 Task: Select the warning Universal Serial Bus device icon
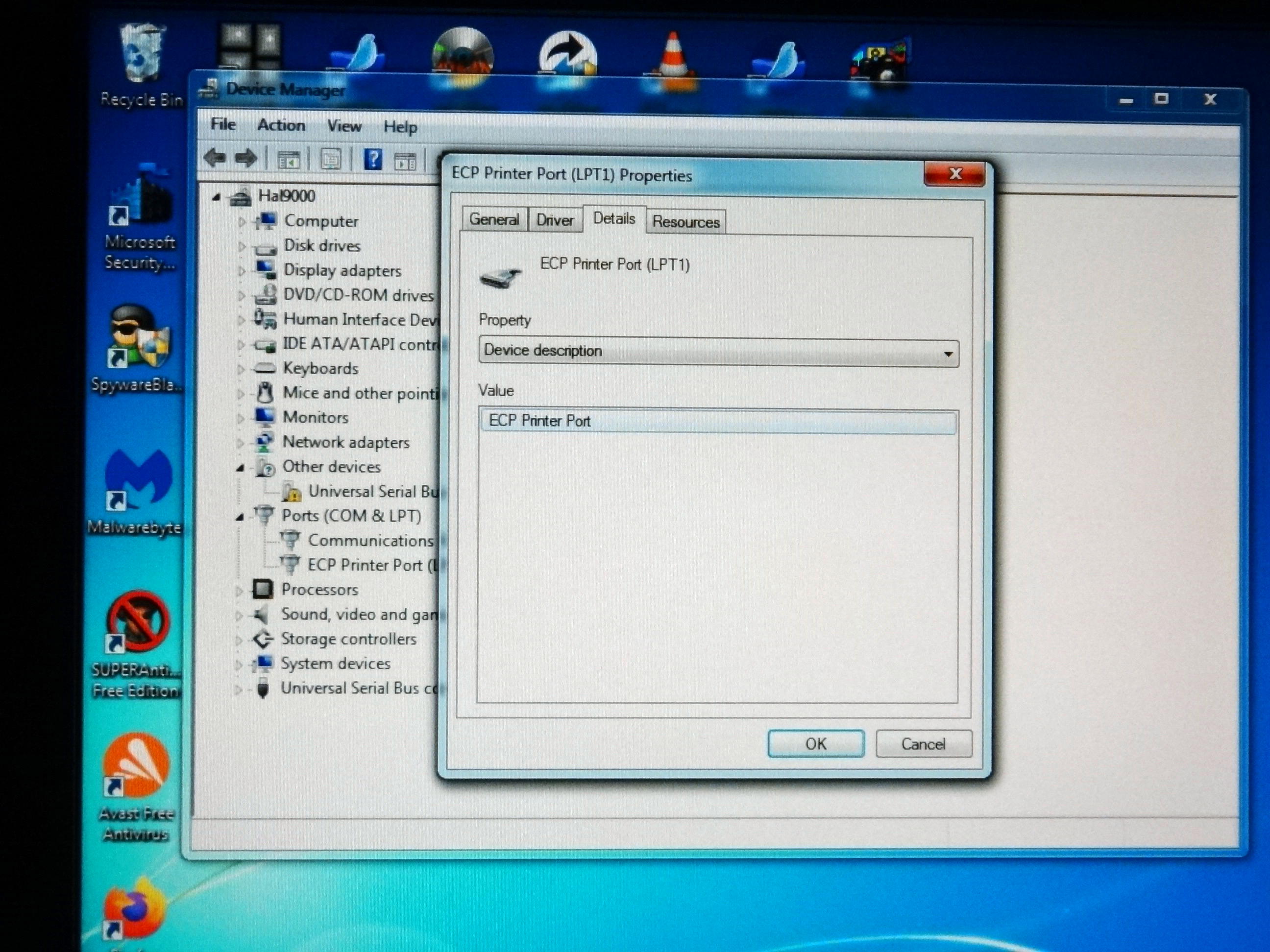[x=291, y=491]
